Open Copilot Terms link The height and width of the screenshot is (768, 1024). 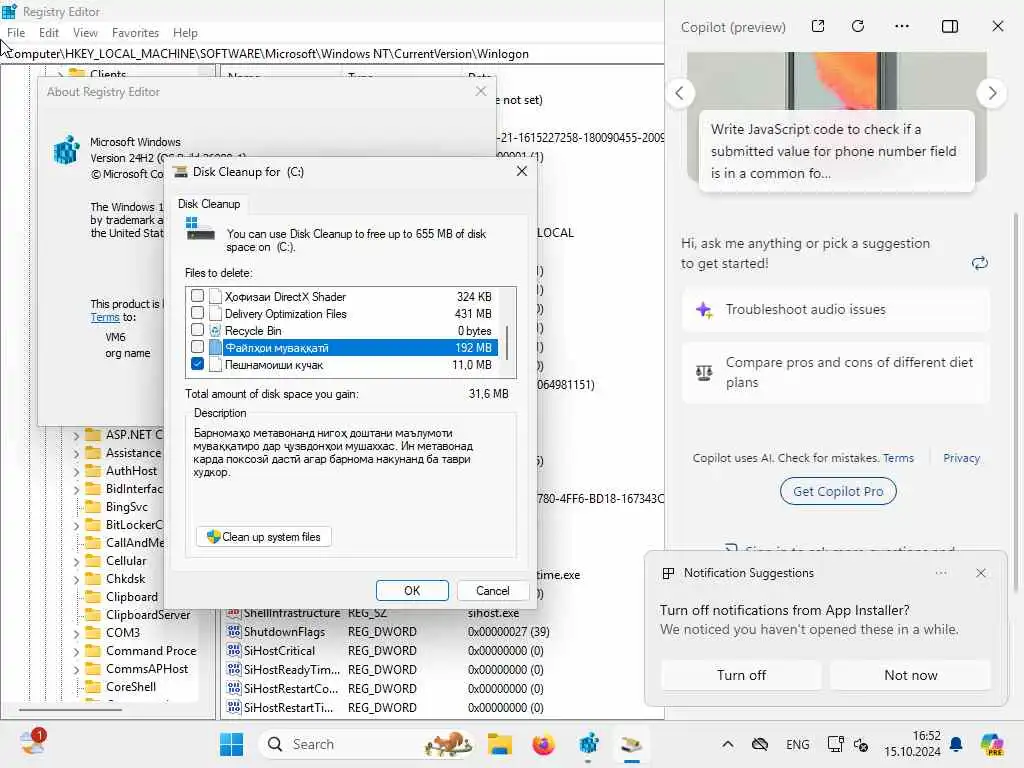[x=898, y=458]
